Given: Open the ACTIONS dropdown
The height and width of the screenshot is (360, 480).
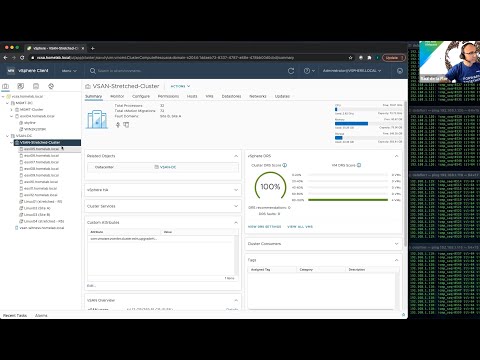Looking at the screenshot, I should coord(180,86).
